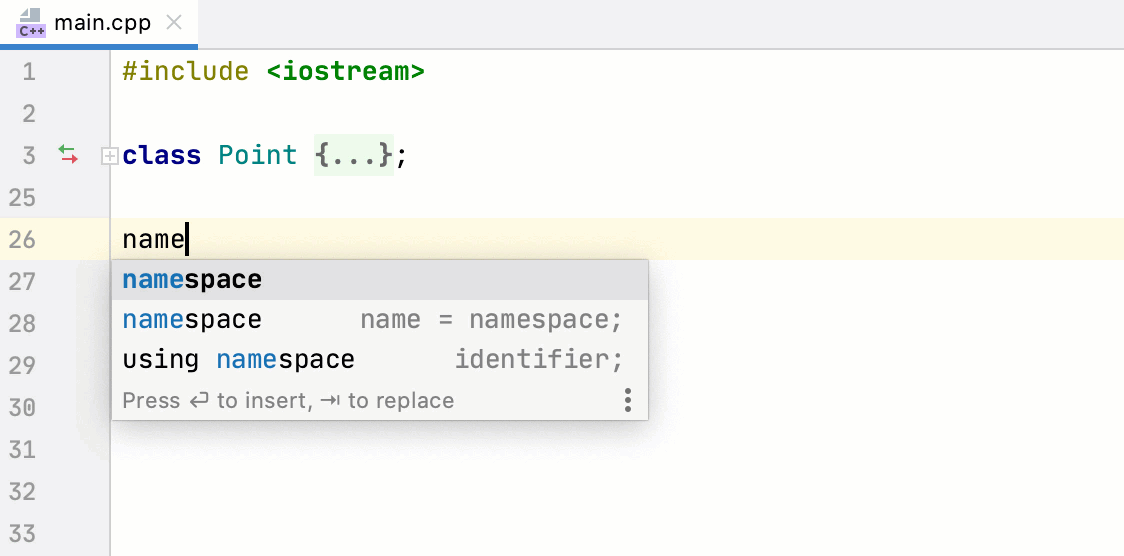The height and width of the screenshot is (556, 1124).
Task: Click line number 33 in the gutter
Action: point(22,533)
